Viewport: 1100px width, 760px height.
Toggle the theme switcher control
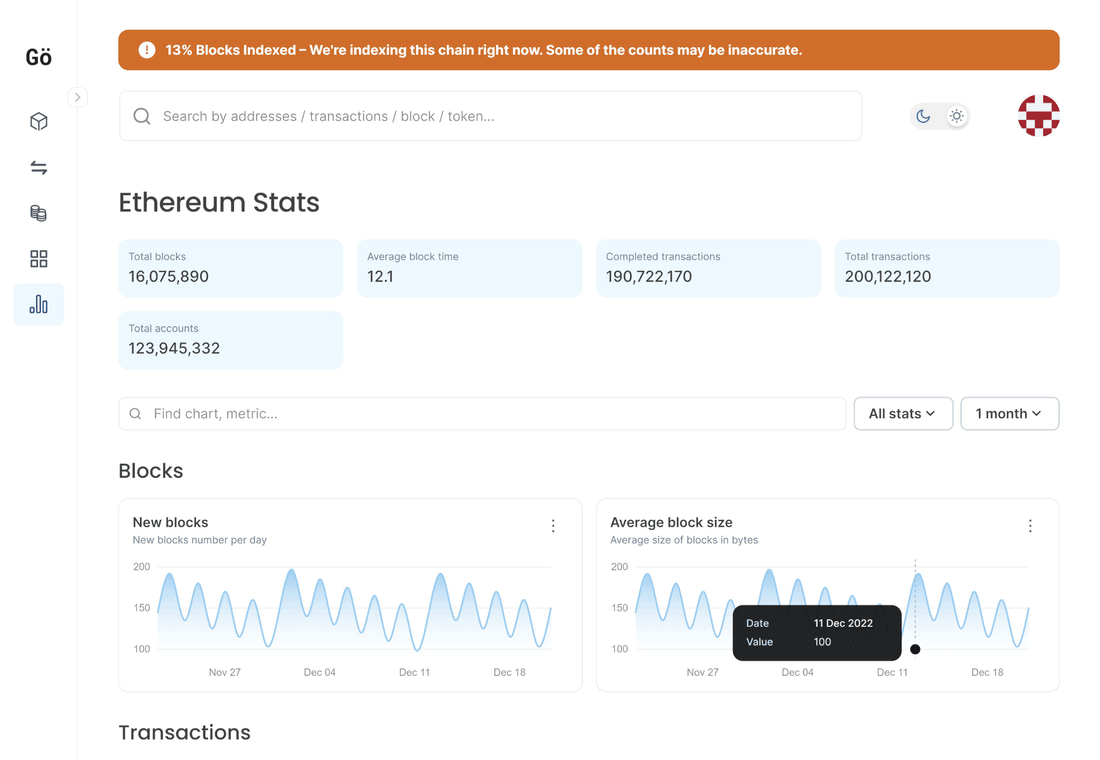tap(940, 115)
